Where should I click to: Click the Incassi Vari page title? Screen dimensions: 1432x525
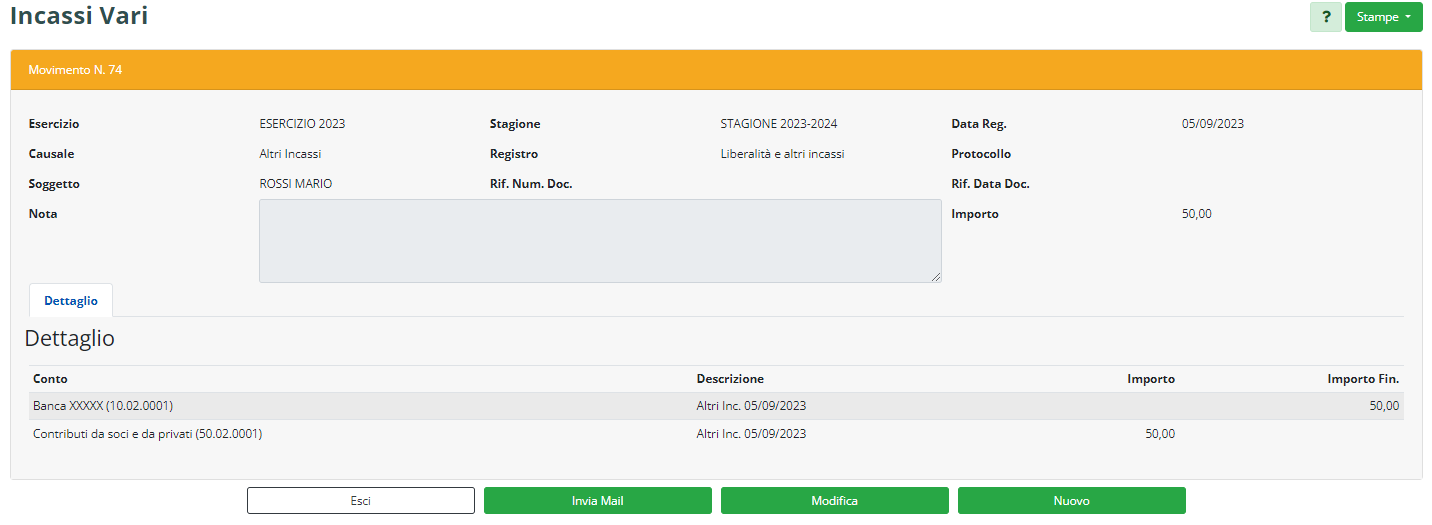pos(79,16)
